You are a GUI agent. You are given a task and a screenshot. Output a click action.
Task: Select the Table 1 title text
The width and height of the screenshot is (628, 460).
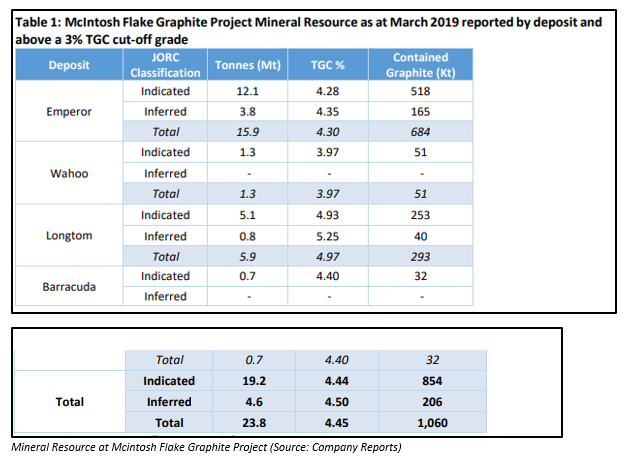pyautogui.click(x=308, y=31)
